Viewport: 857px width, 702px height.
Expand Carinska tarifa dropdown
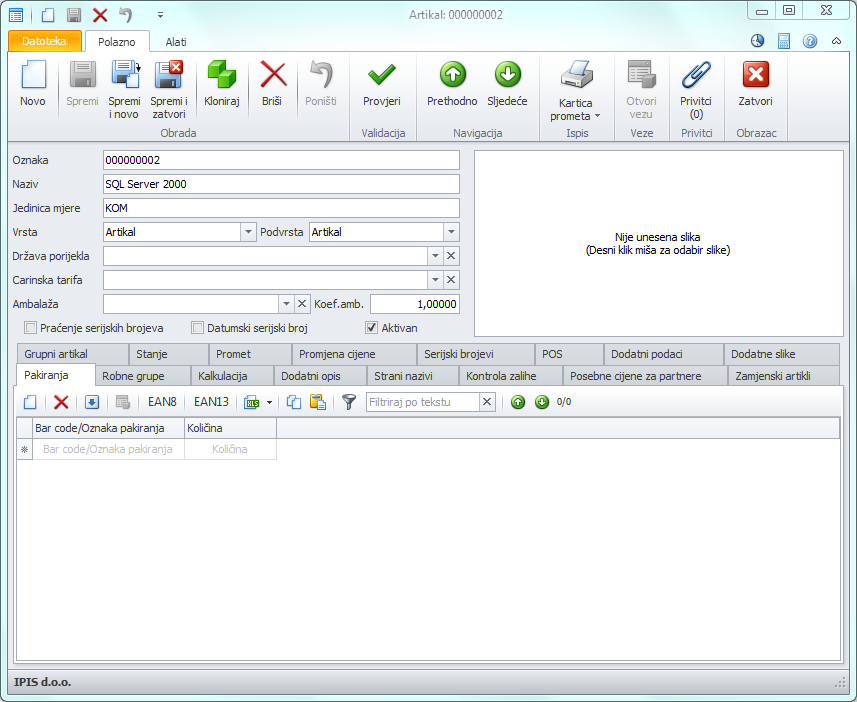coord(435,280)
